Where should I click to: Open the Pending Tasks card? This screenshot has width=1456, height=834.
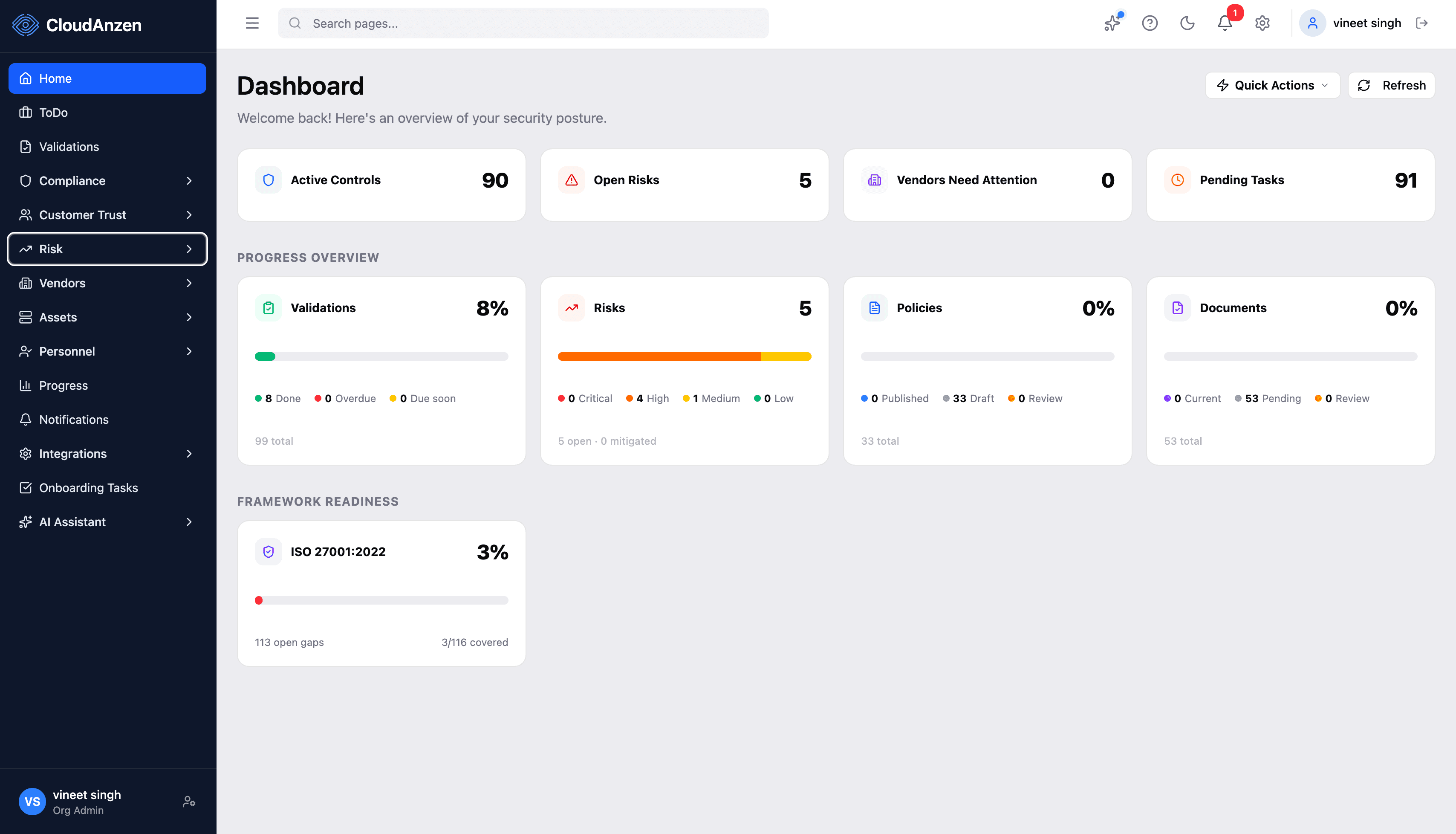(1291, 185)
